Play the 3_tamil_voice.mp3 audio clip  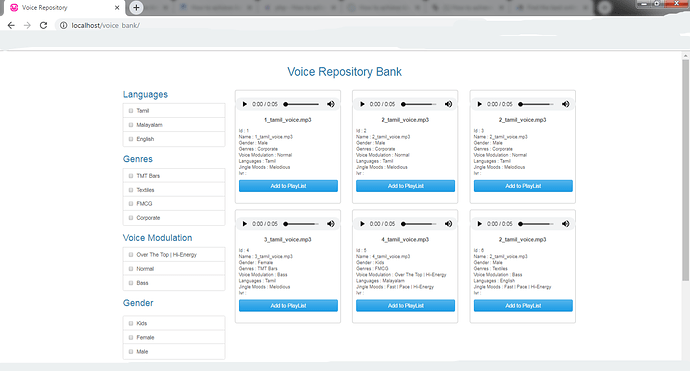tap(245, 224)
